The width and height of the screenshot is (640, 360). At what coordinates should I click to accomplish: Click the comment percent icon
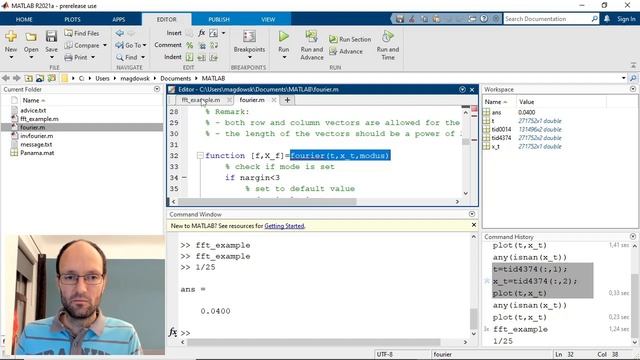[x=190, y=45]
